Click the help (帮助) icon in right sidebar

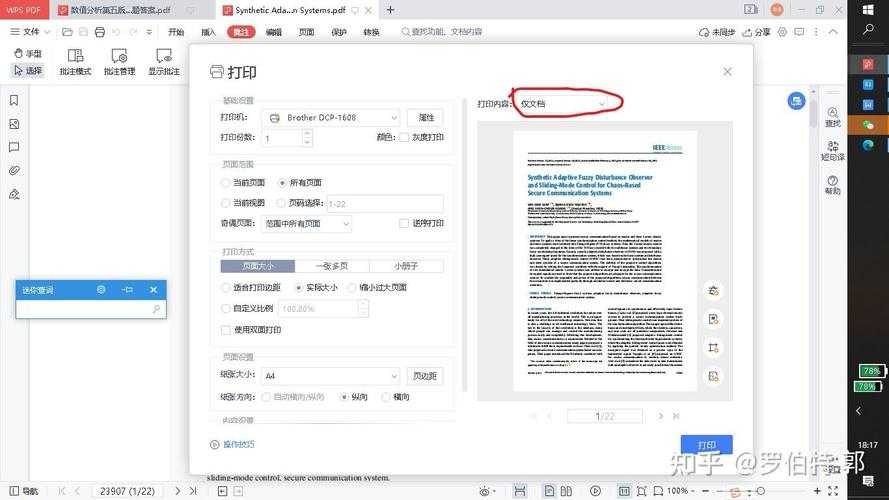point(832,185)
